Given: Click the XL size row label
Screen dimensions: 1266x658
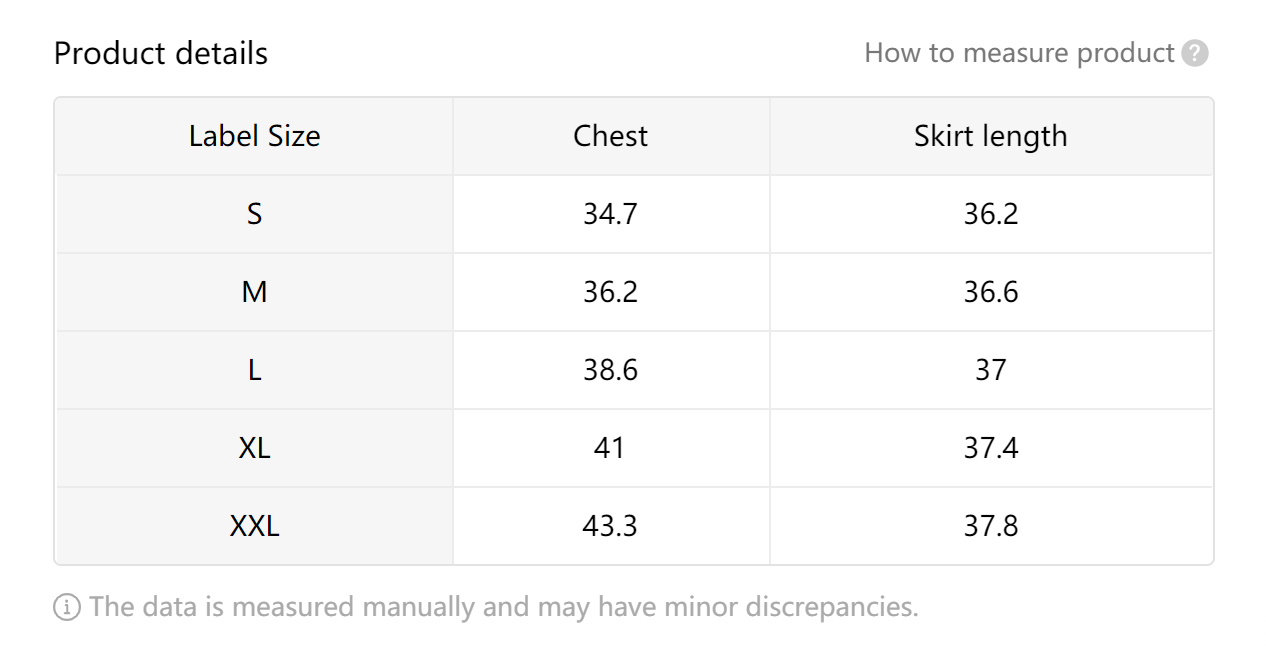Looking at the screenshot, I should (x=255, y=448).
